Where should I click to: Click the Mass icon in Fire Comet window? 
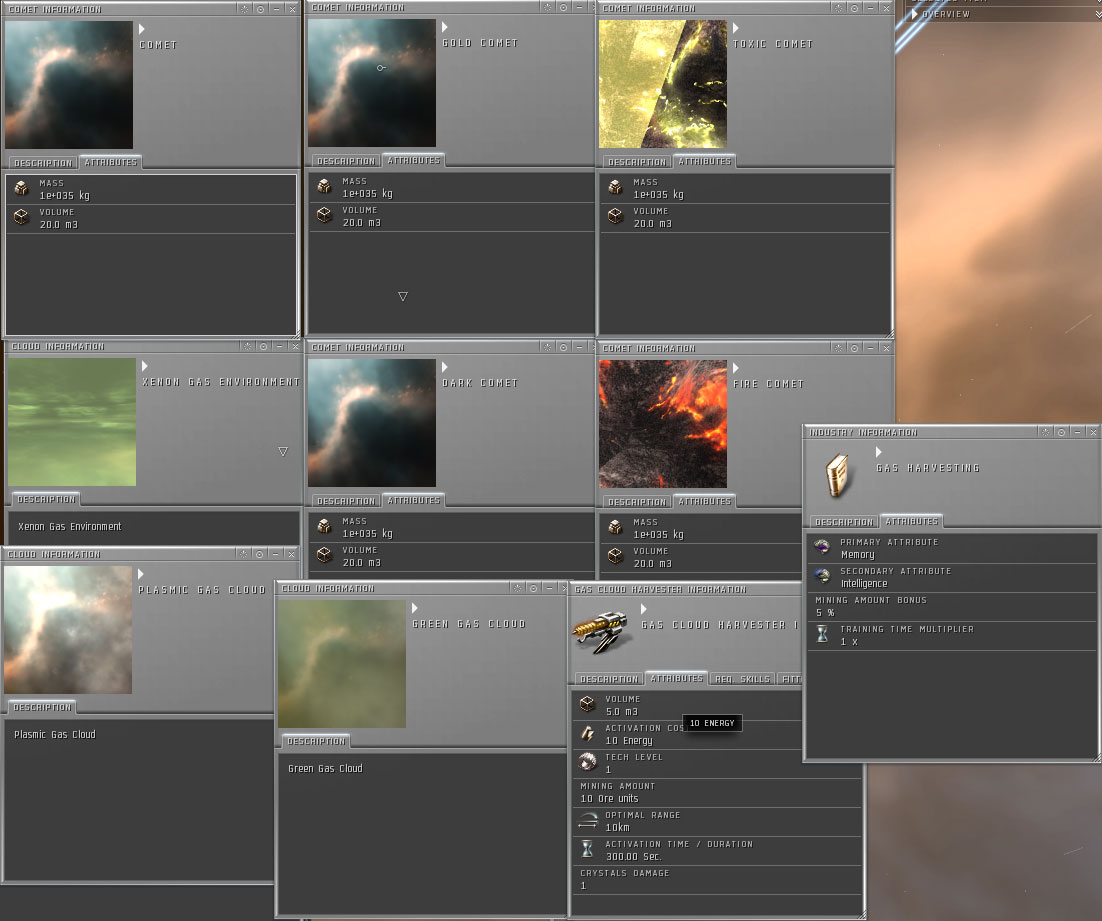pyautogui.click(x=615, y=527)
